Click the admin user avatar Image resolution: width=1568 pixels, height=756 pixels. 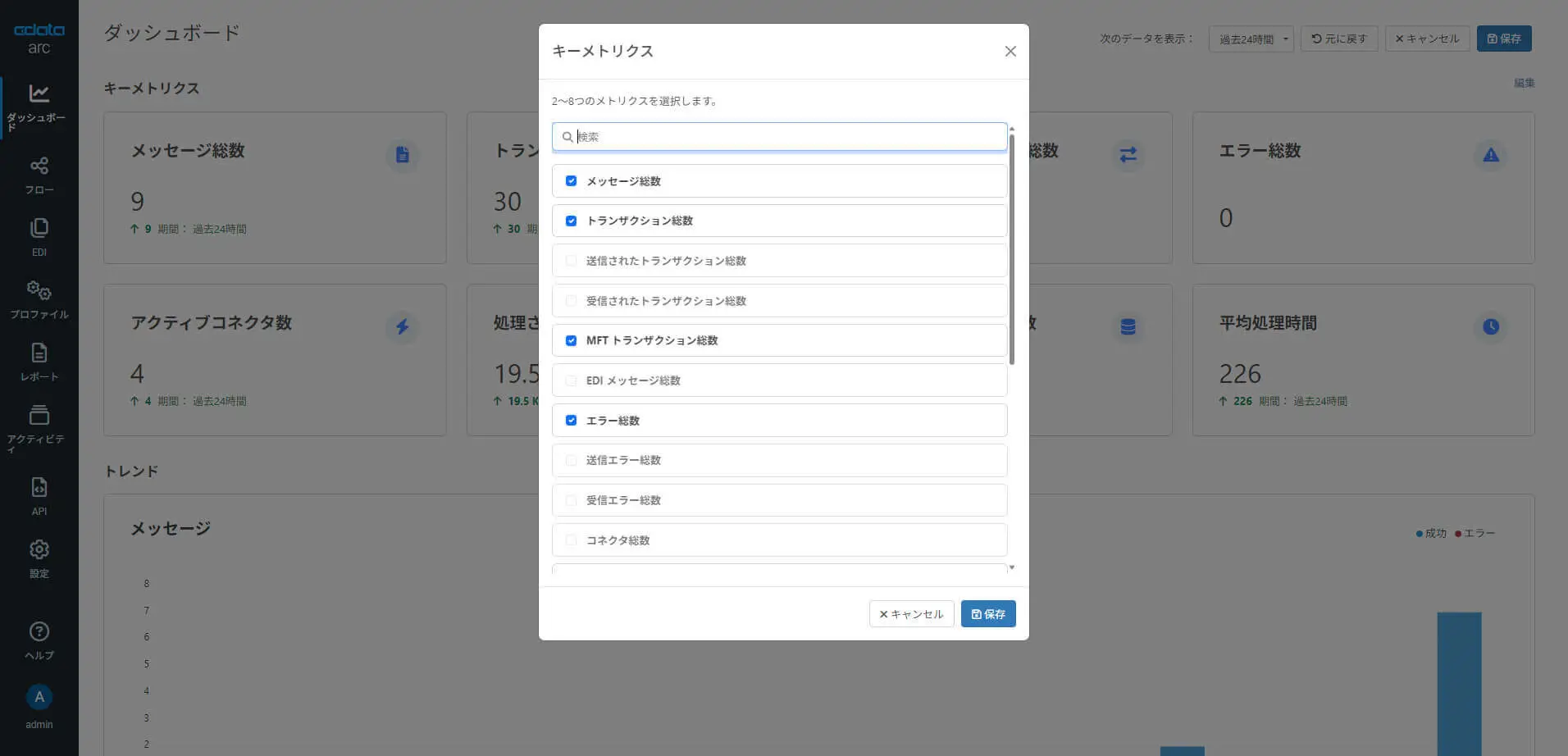pyautogui.click(x=39, y=697)
